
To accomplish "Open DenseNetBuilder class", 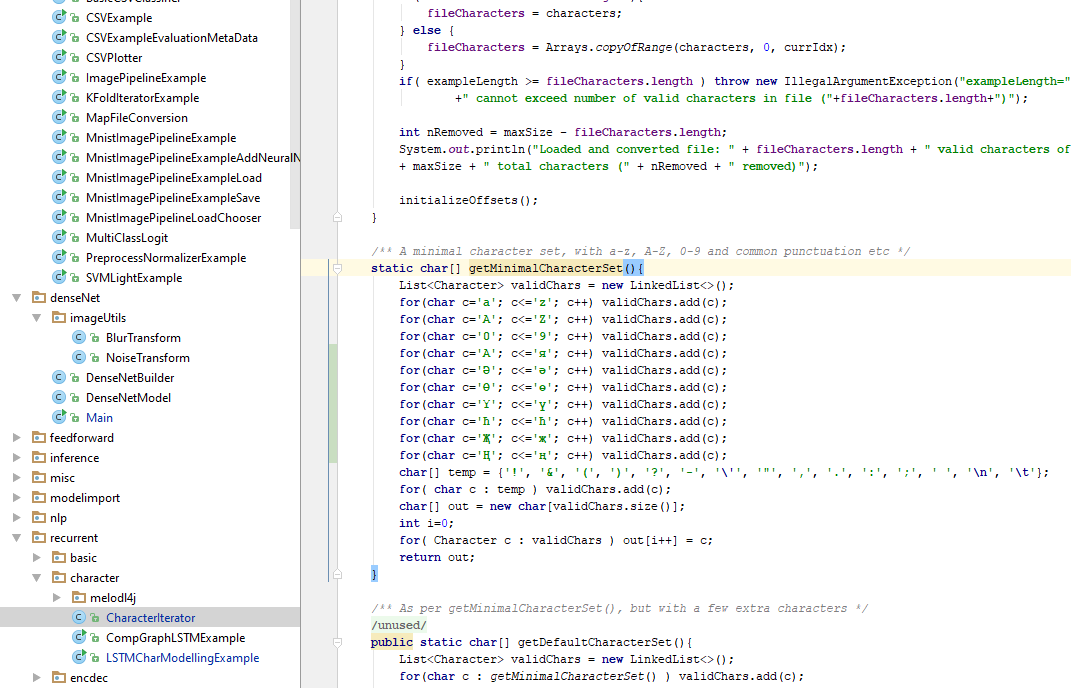I will pos(130,377).
